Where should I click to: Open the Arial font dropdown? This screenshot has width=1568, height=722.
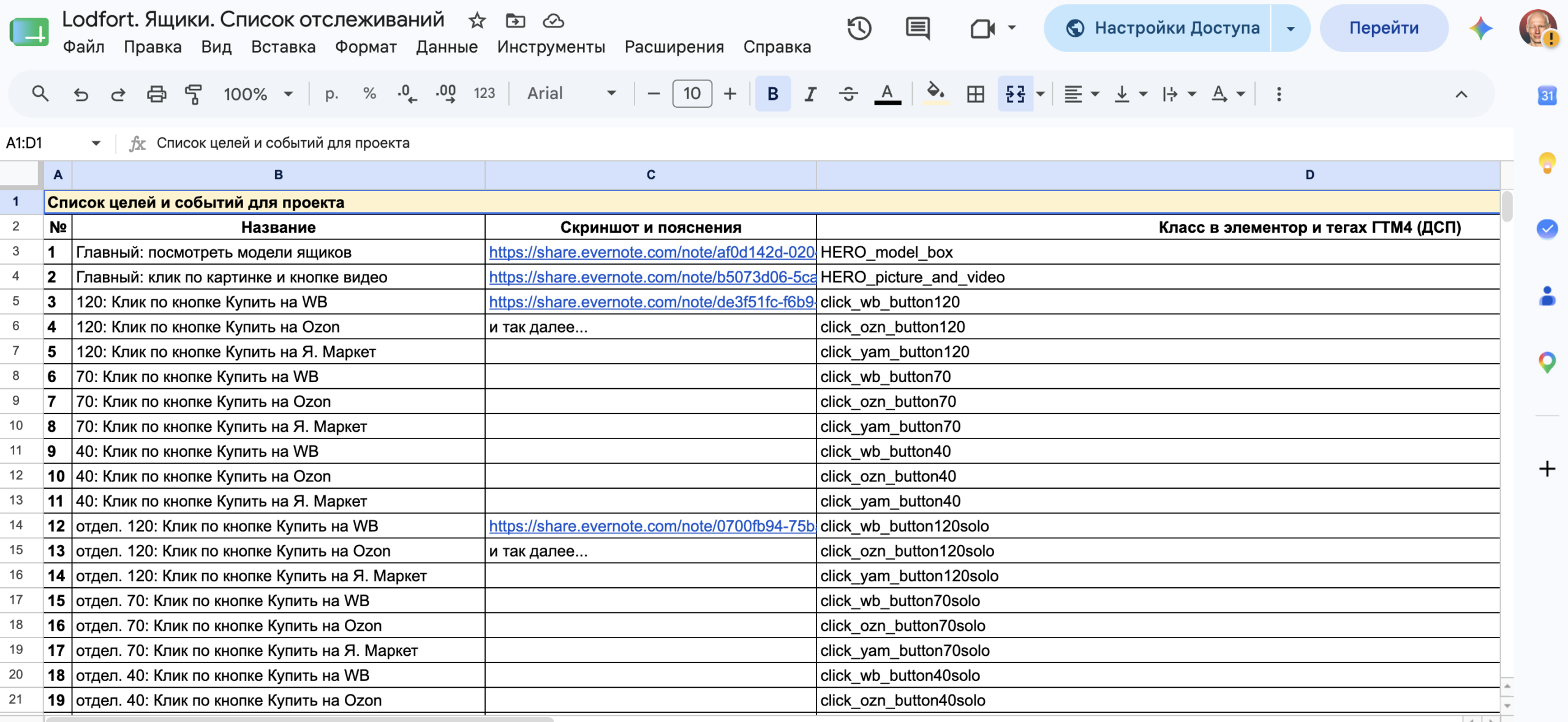[571, 94]
